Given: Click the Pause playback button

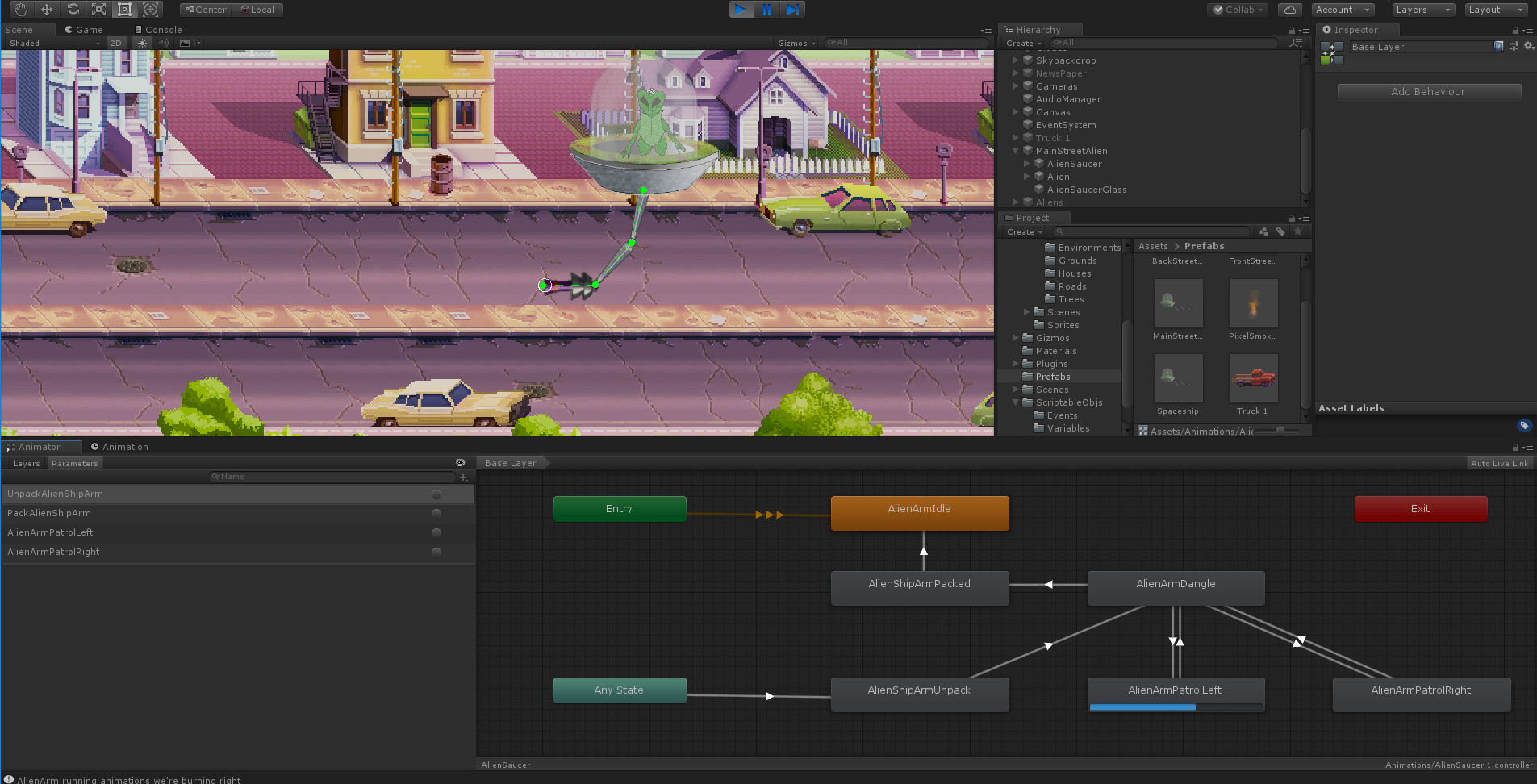Looking at the screenshot, I should point(766,10).
